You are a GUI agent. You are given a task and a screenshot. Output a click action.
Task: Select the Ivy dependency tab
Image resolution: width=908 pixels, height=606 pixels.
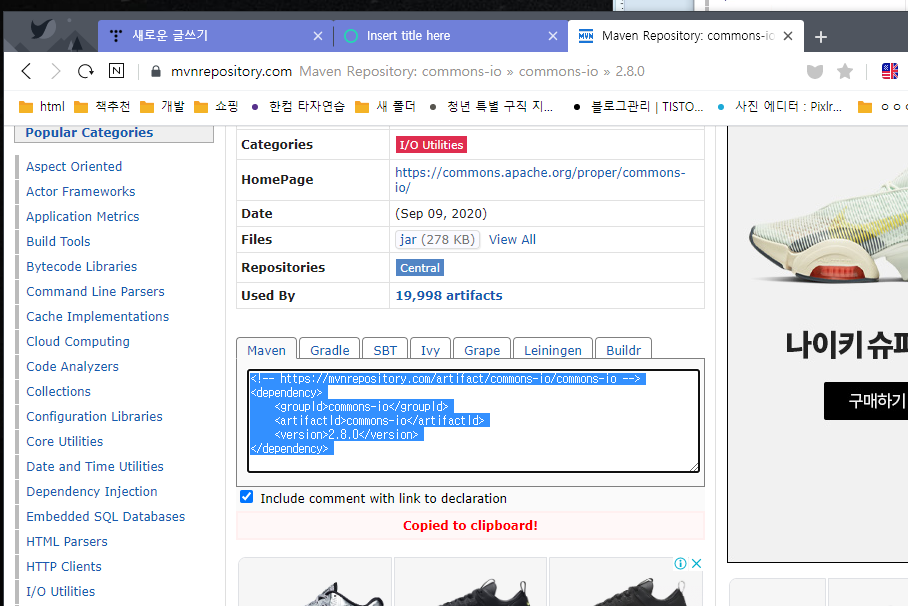(x=430, y=351)
